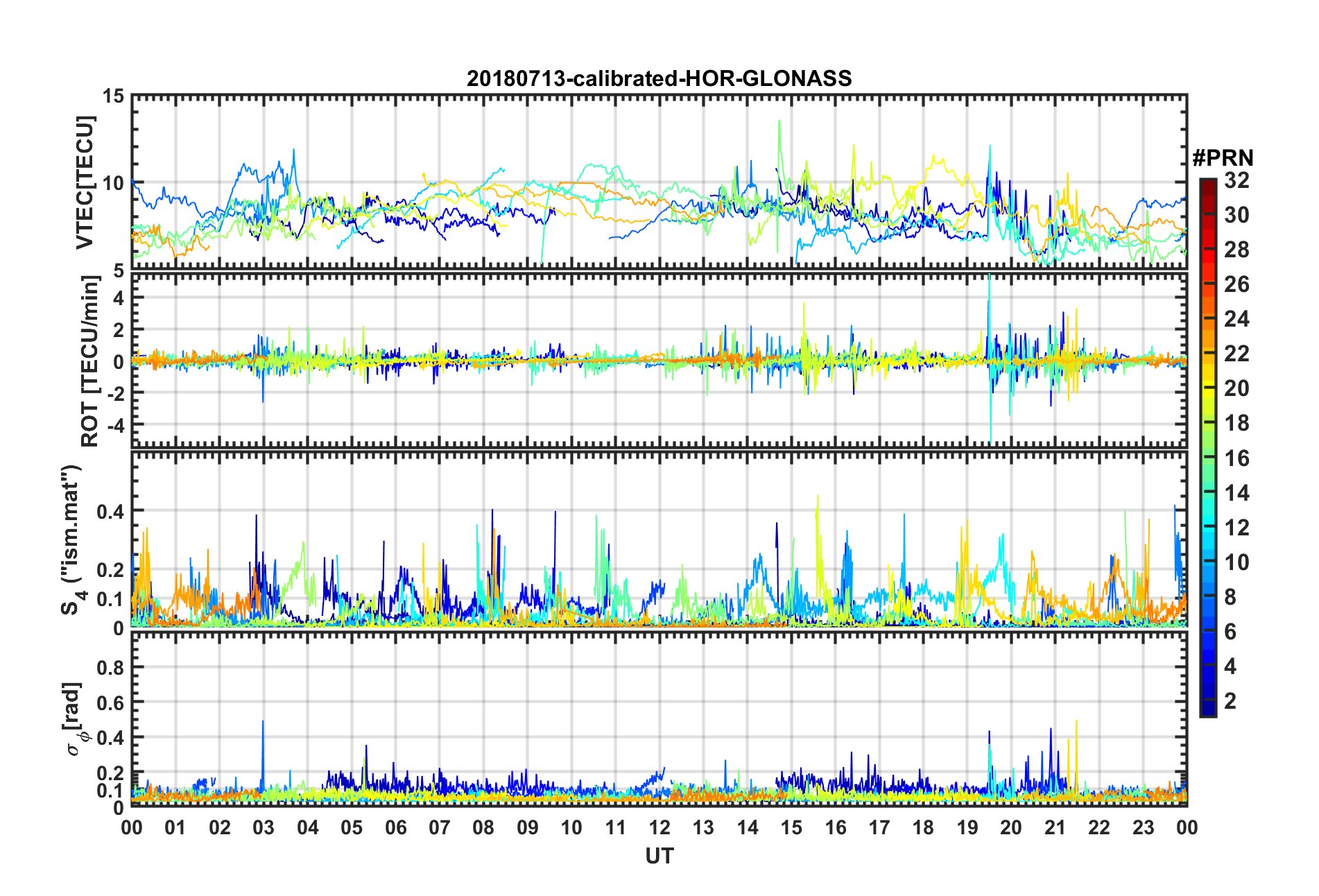1319x896 pixels.
Task: Click the colorbar label 6
Action: [x=1230, y=632]
